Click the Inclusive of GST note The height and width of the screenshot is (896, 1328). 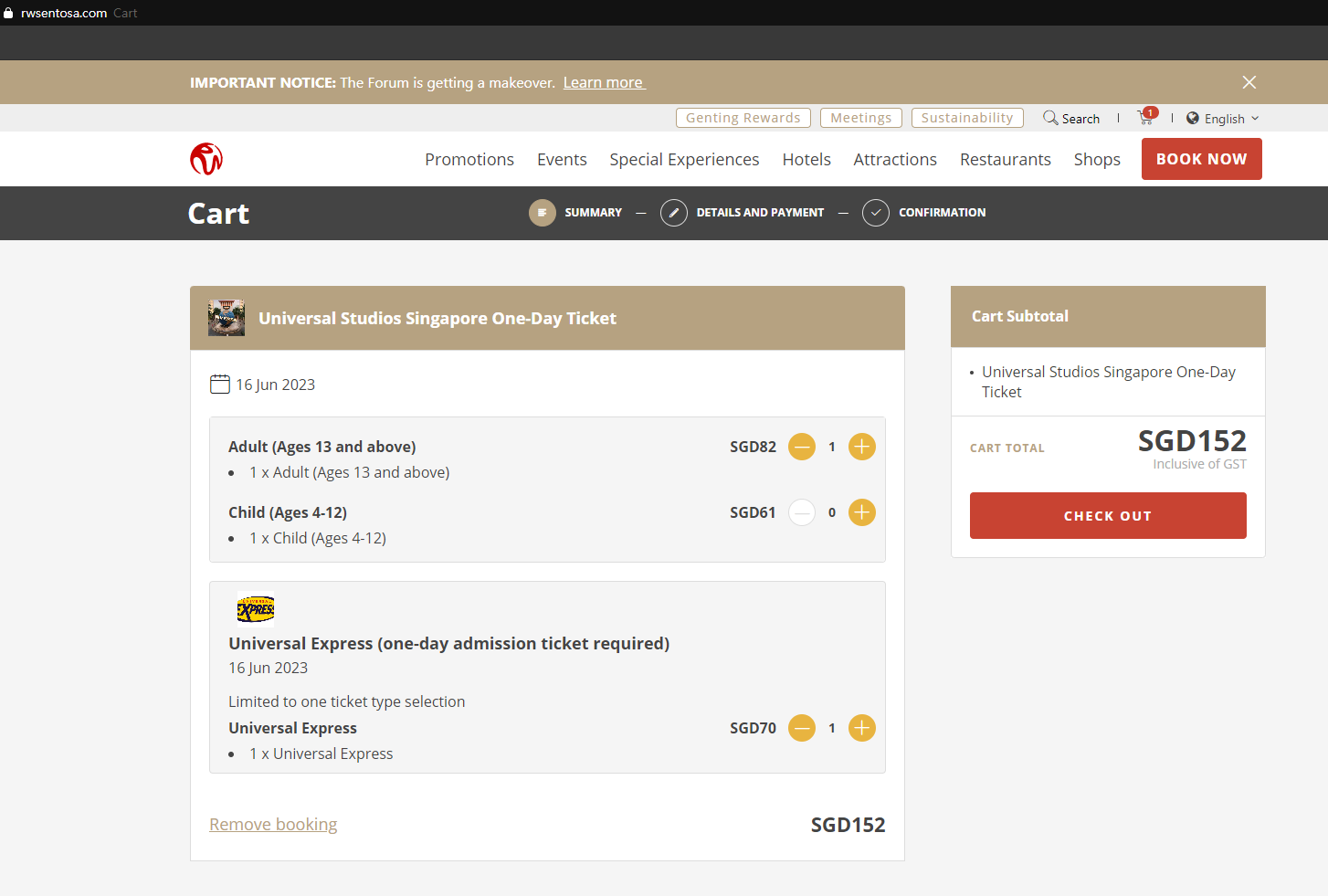point(1199,464)
